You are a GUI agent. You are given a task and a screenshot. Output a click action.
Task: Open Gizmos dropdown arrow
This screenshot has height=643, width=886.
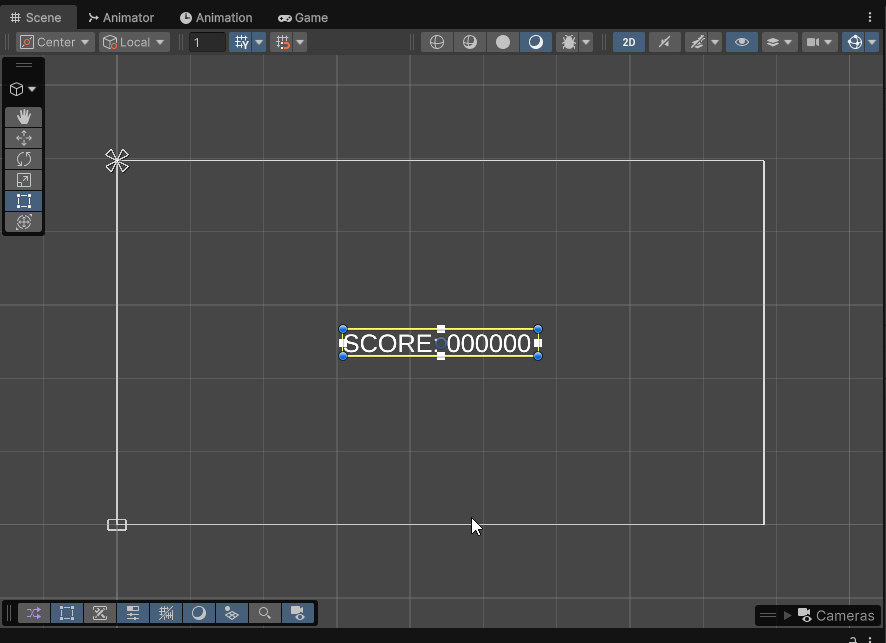coord(872,42)
